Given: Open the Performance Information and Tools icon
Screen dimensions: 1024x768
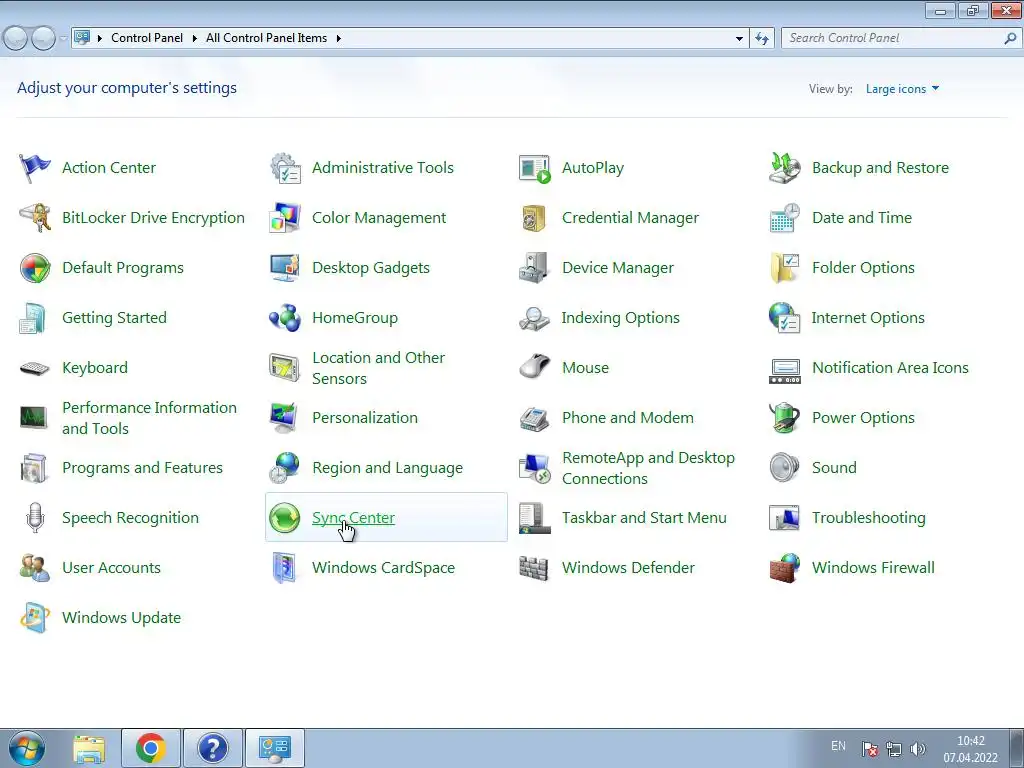Looking at the screenshot, I should [33, 417].
